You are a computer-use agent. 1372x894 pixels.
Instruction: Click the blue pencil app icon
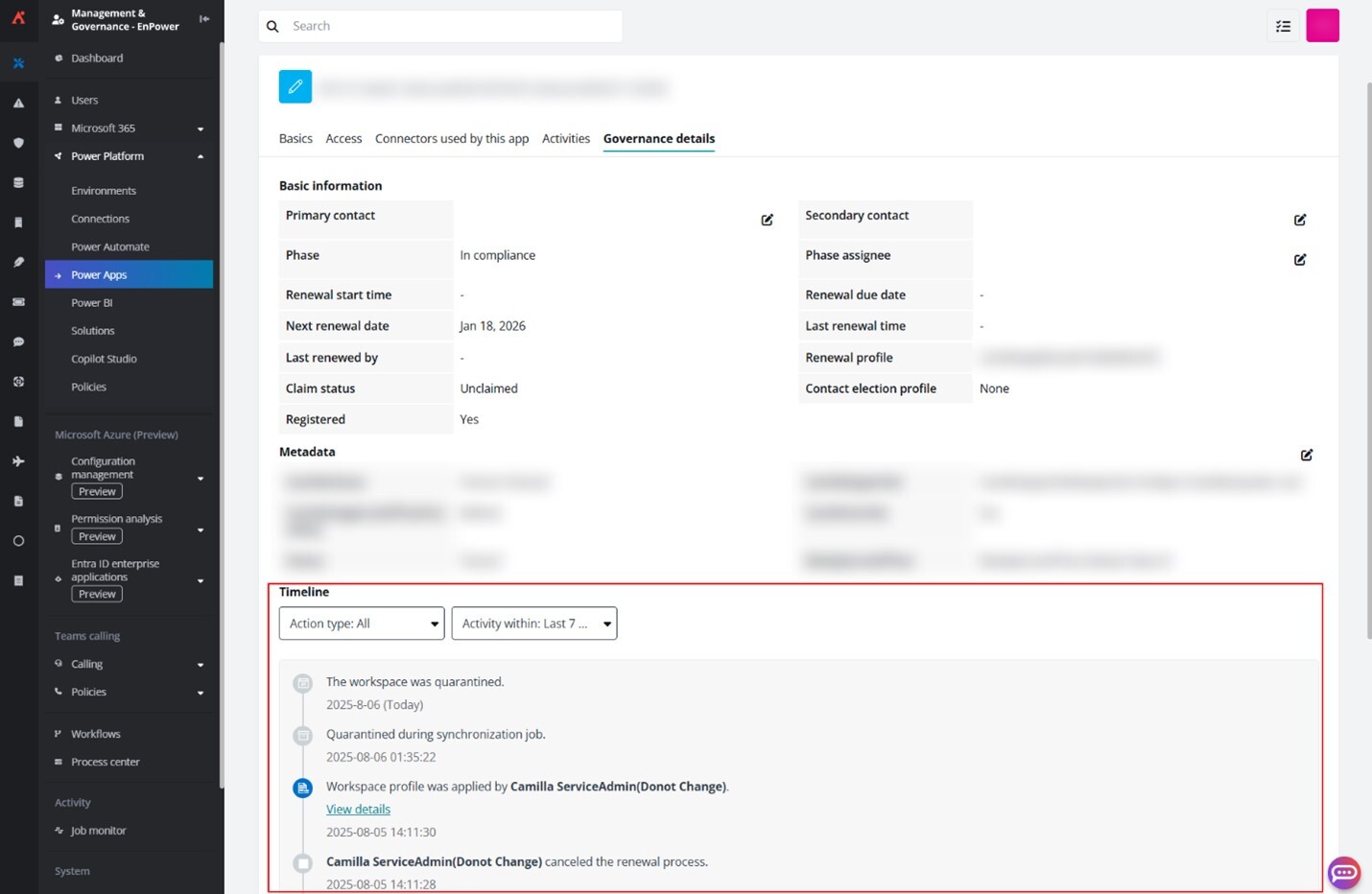pos(296,87)
